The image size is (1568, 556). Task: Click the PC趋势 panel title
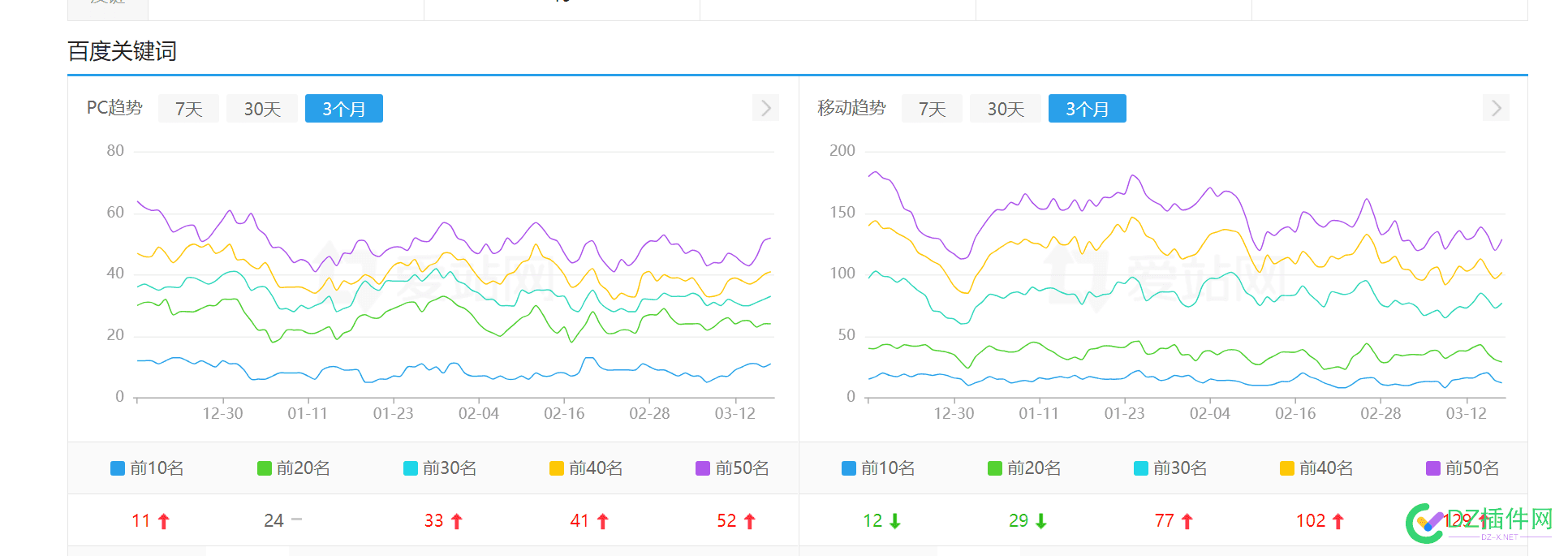tap(114, 108)
